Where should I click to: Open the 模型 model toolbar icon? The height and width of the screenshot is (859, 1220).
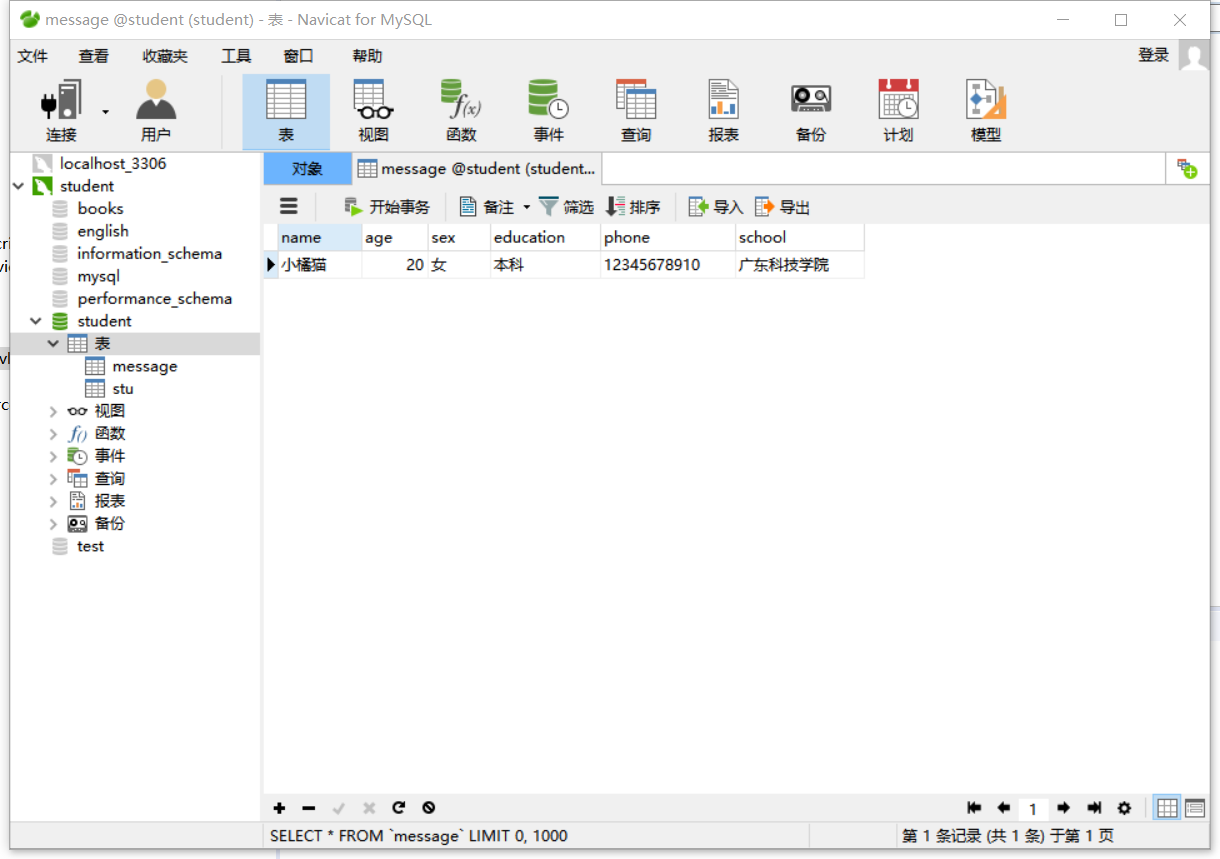(986, 111)
